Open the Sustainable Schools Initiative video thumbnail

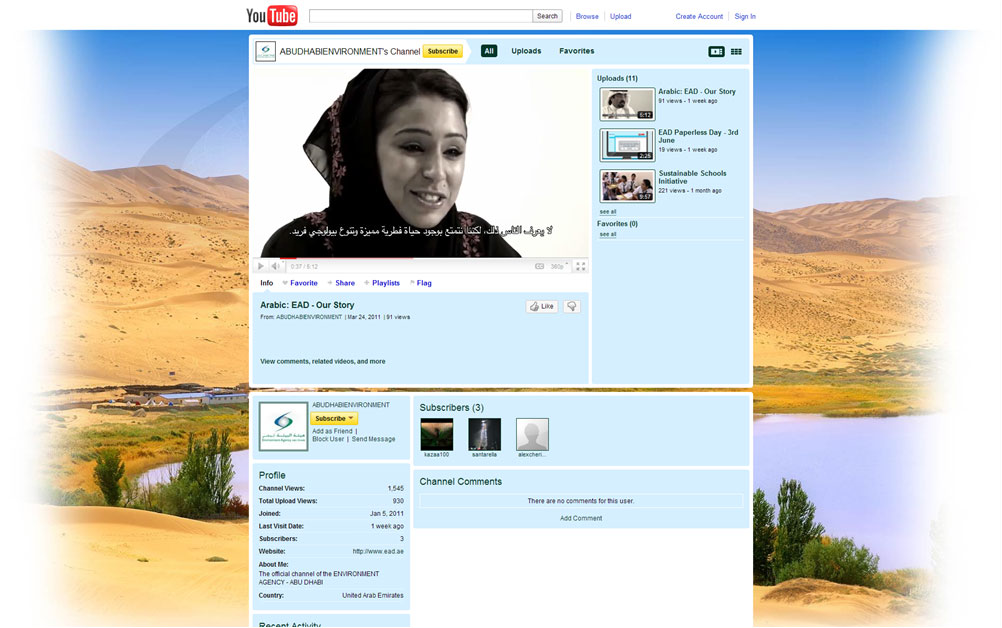[627, 186]
